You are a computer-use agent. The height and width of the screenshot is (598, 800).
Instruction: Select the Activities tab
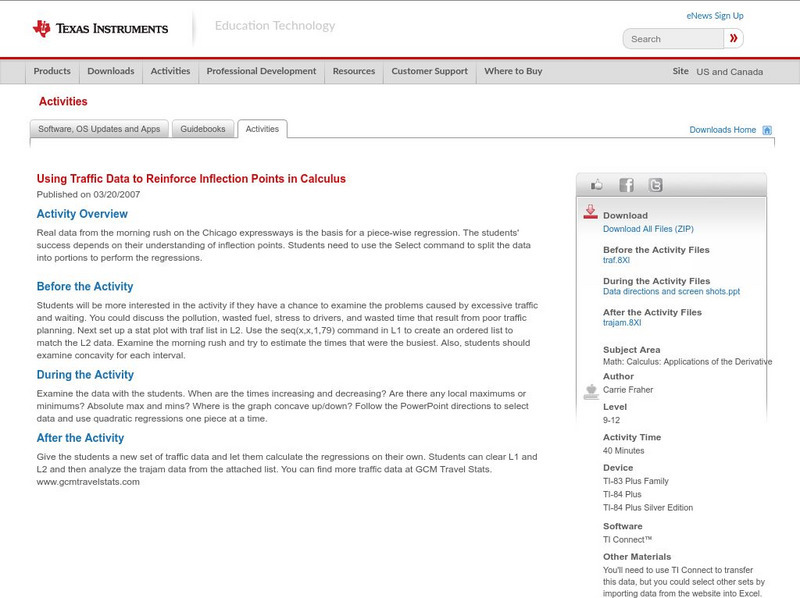click(x=262, y=129)
